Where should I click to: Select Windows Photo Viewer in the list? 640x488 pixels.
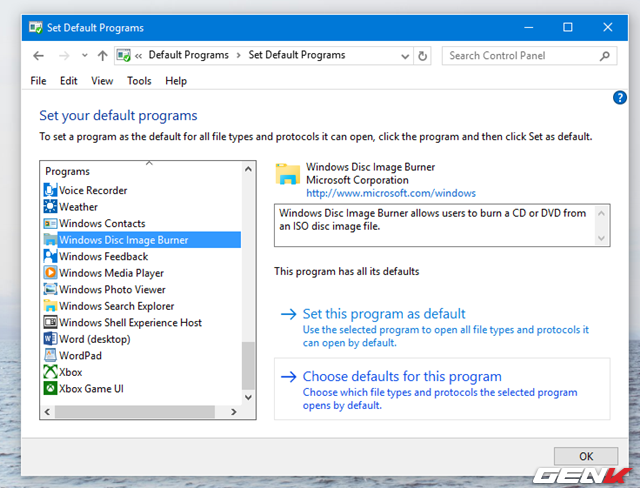112,289
